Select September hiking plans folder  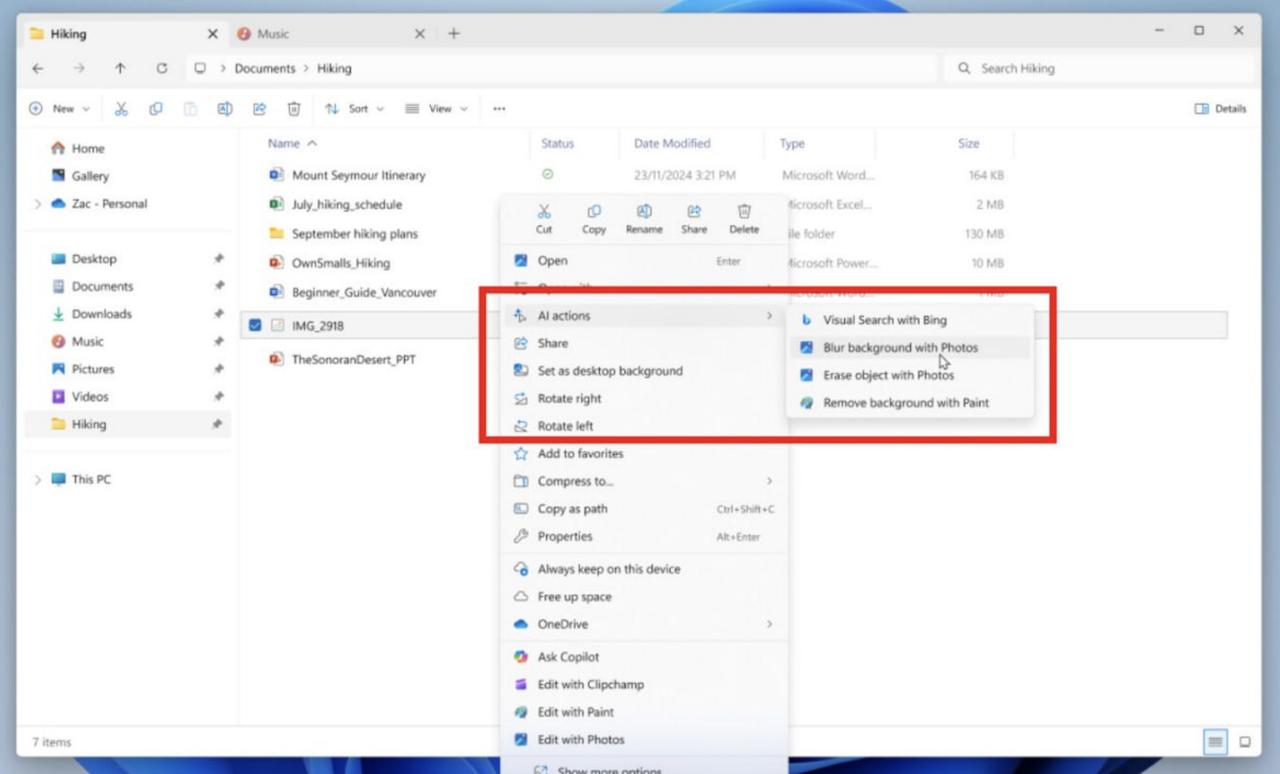[x=354, y=234]
